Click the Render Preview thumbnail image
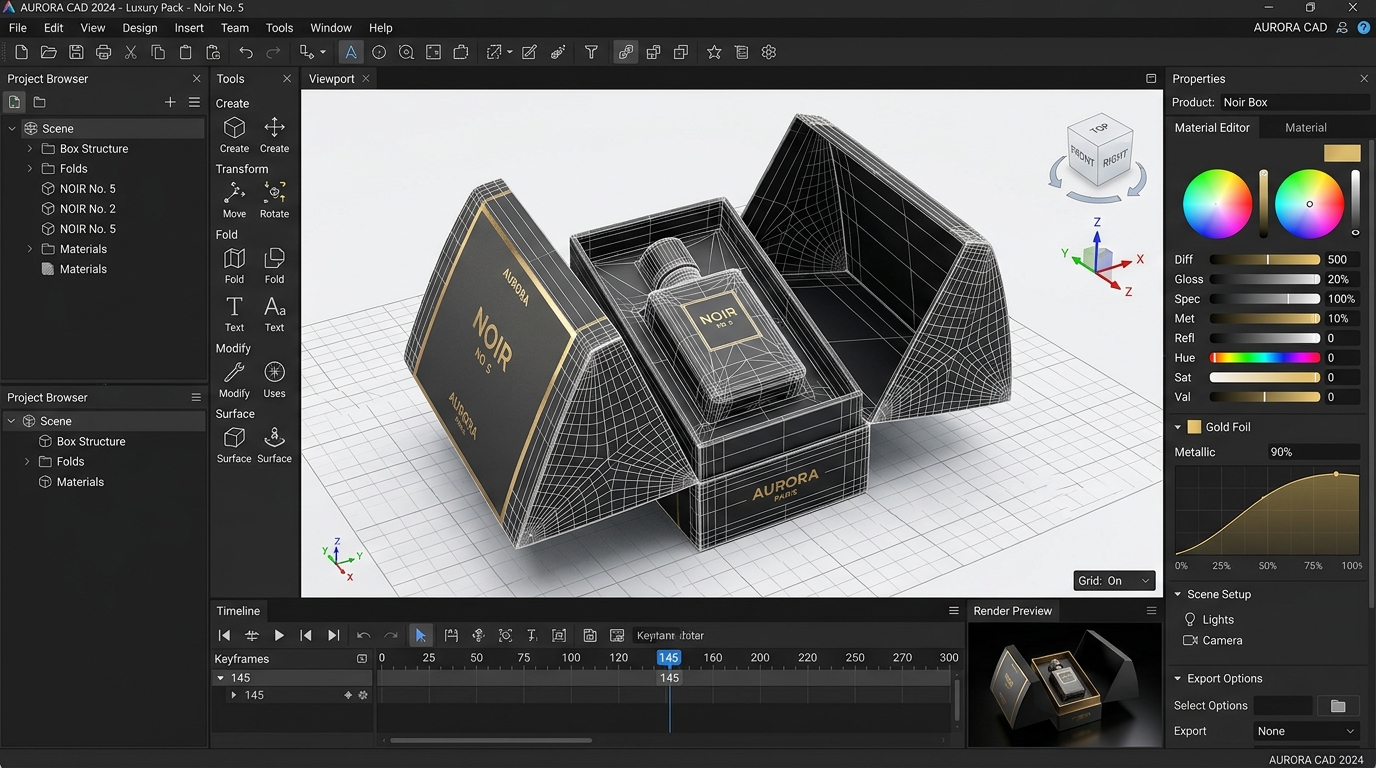Viewport: 1376px width, 768px height. tap(1064, 685)
